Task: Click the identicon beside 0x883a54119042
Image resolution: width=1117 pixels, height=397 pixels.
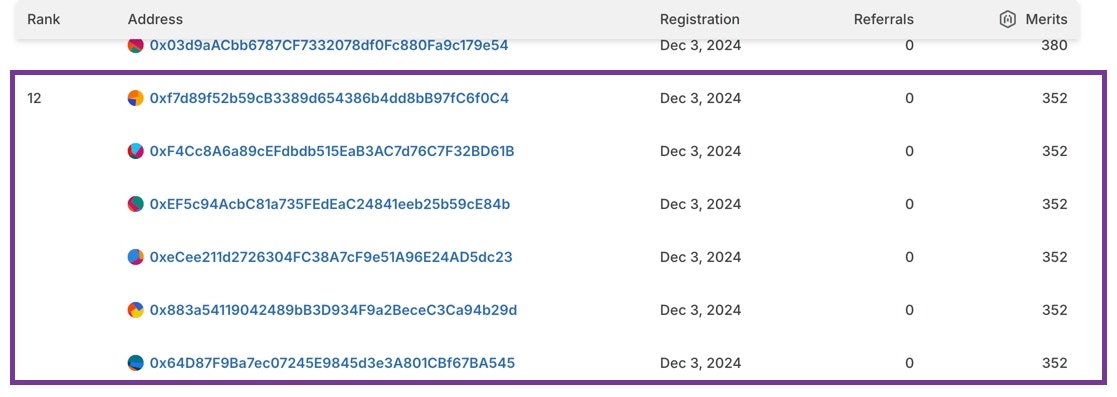Action: point(135,310)
